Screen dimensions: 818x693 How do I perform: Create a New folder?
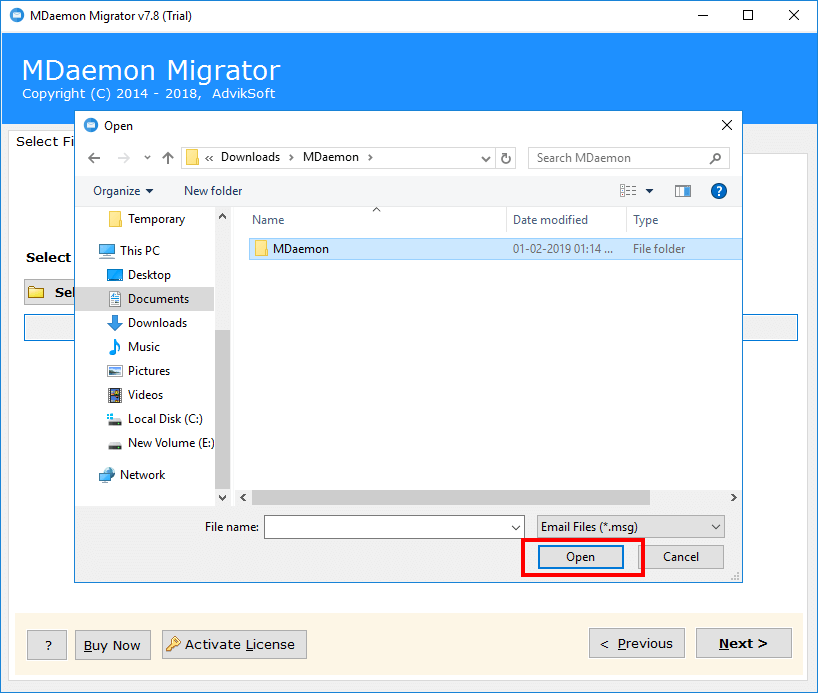(x=213, y=191)
